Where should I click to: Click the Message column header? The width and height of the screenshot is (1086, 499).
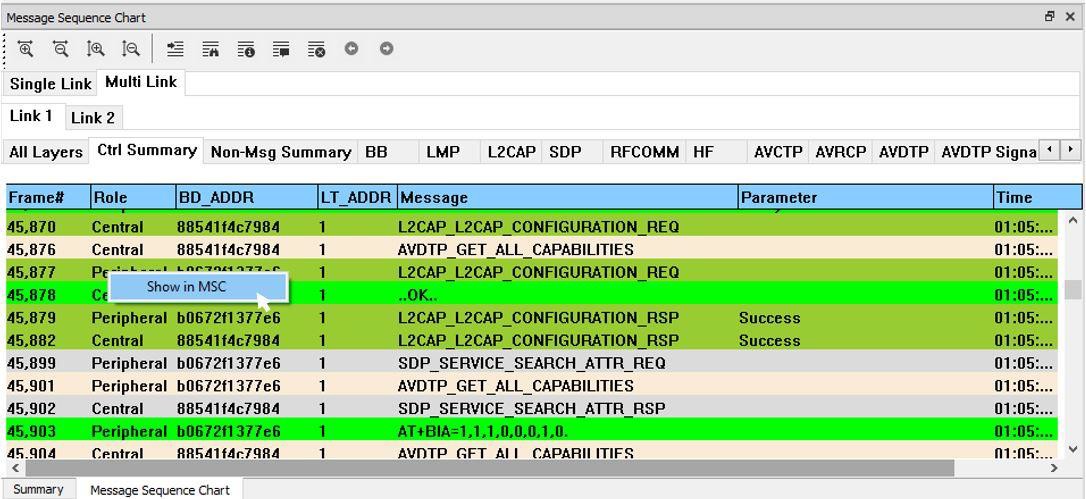568,198
